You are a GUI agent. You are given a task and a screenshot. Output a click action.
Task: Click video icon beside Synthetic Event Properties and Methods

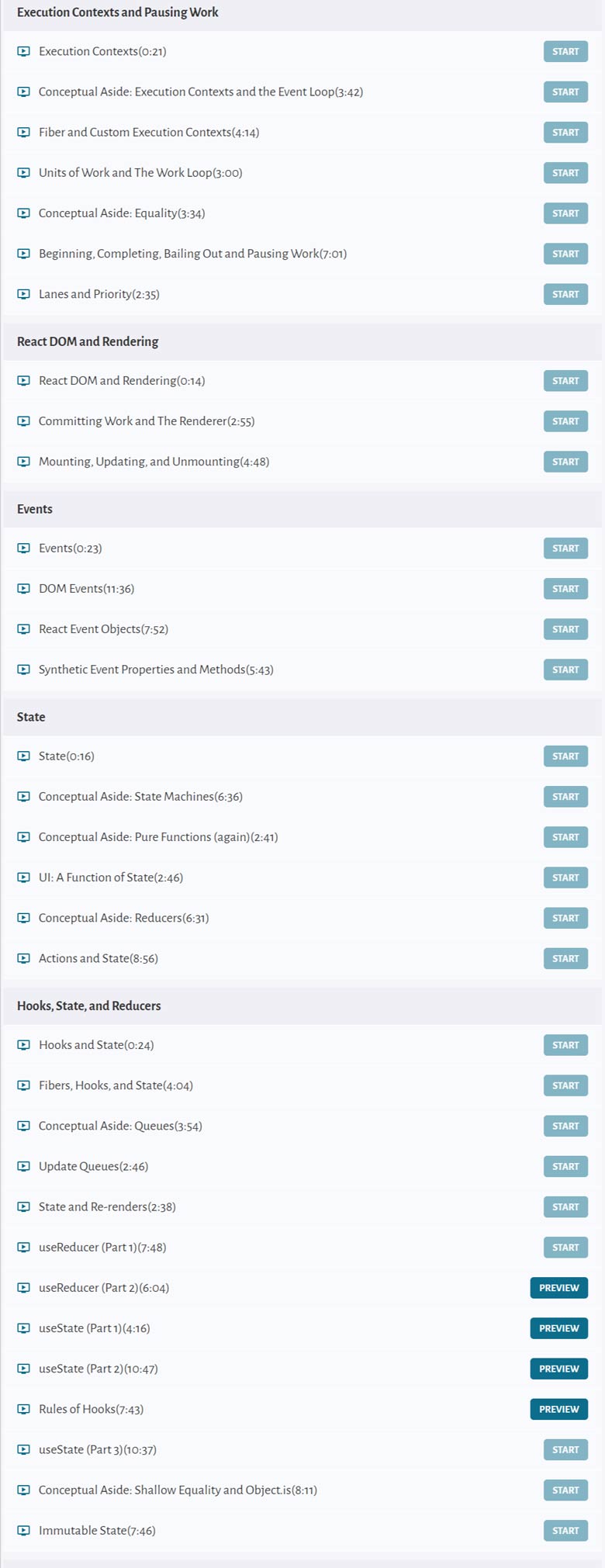pos(23,670)
